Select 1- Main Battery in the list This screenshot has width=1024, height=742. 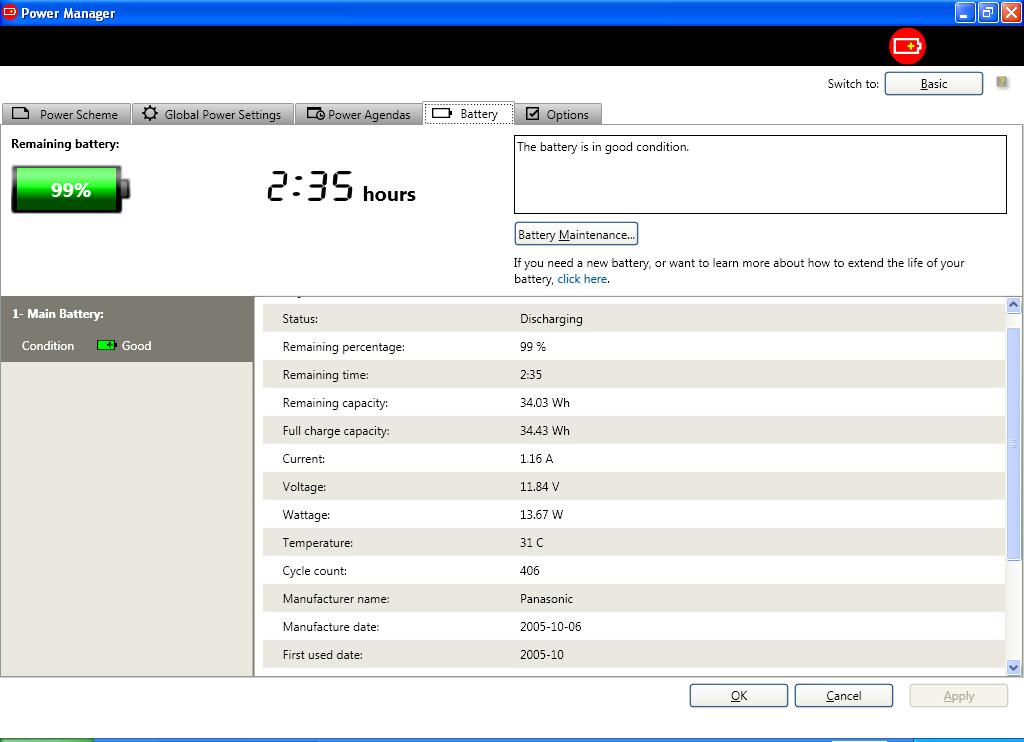(58, 314)
